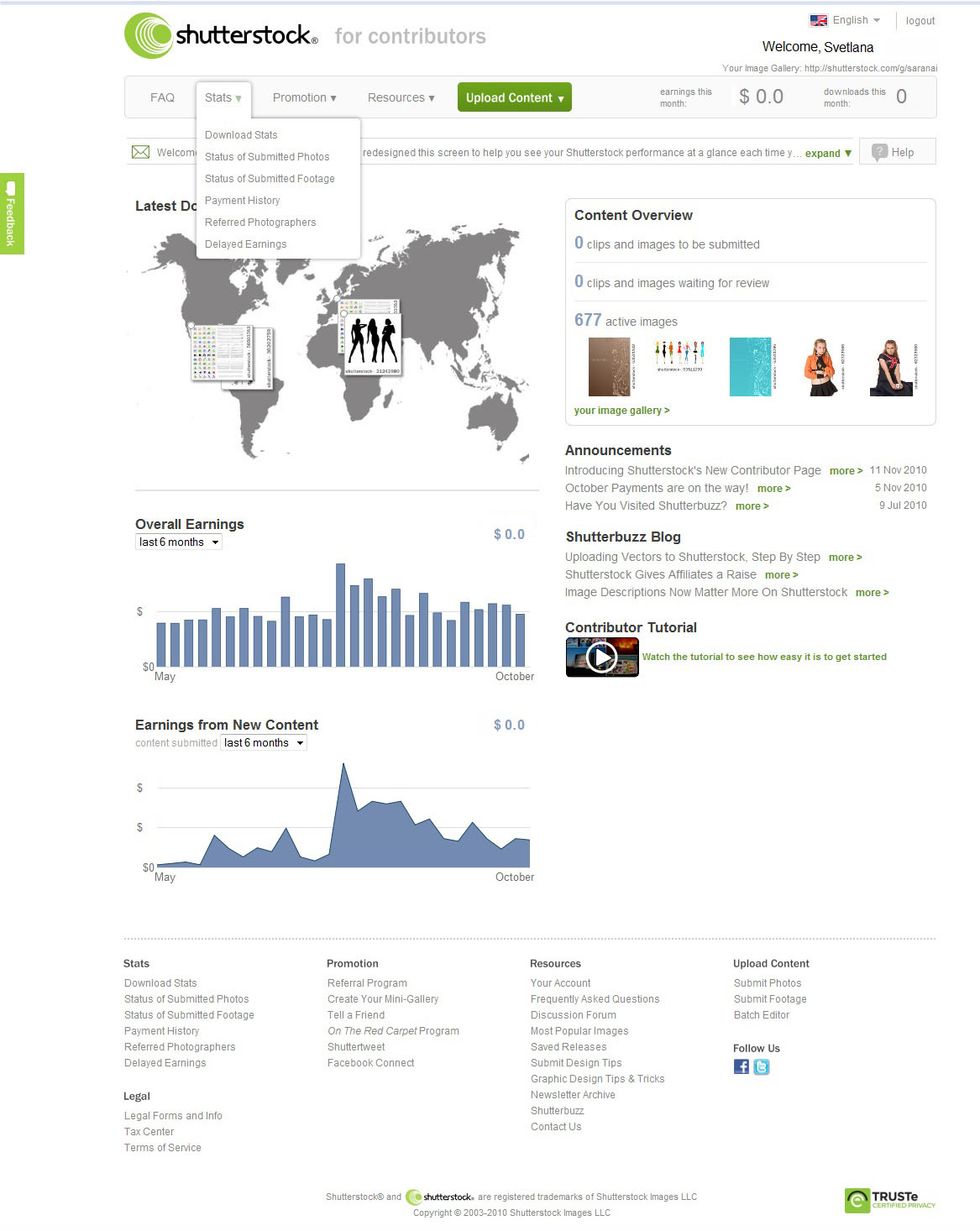
Task: Click the tallest bar in Overall Earnings chart
Action: [x=340, y=615]
